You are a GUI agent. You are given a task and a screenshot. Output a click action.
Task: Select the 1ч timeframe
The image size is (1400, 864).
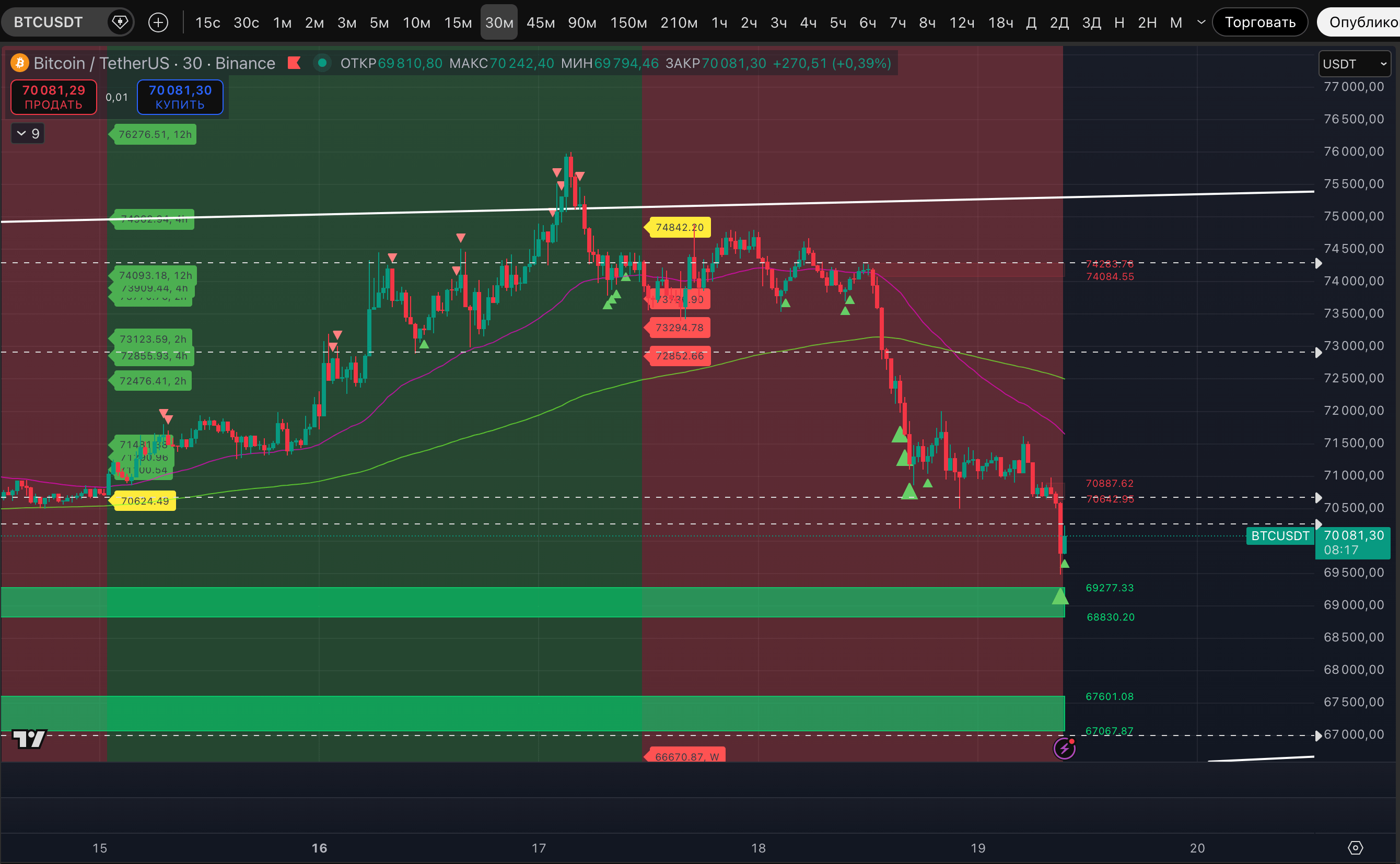click(719, 22)
